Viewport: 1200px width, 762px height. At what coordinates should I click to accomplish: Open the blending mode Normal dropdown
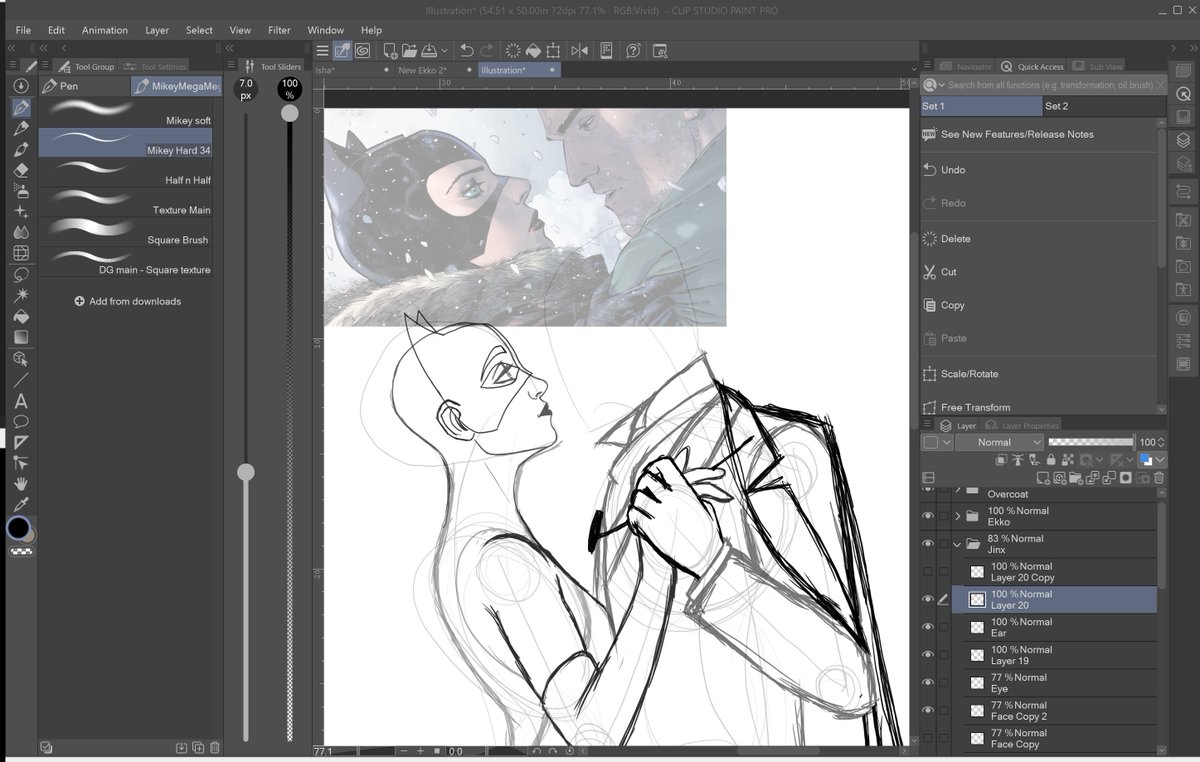pos(999,442)
